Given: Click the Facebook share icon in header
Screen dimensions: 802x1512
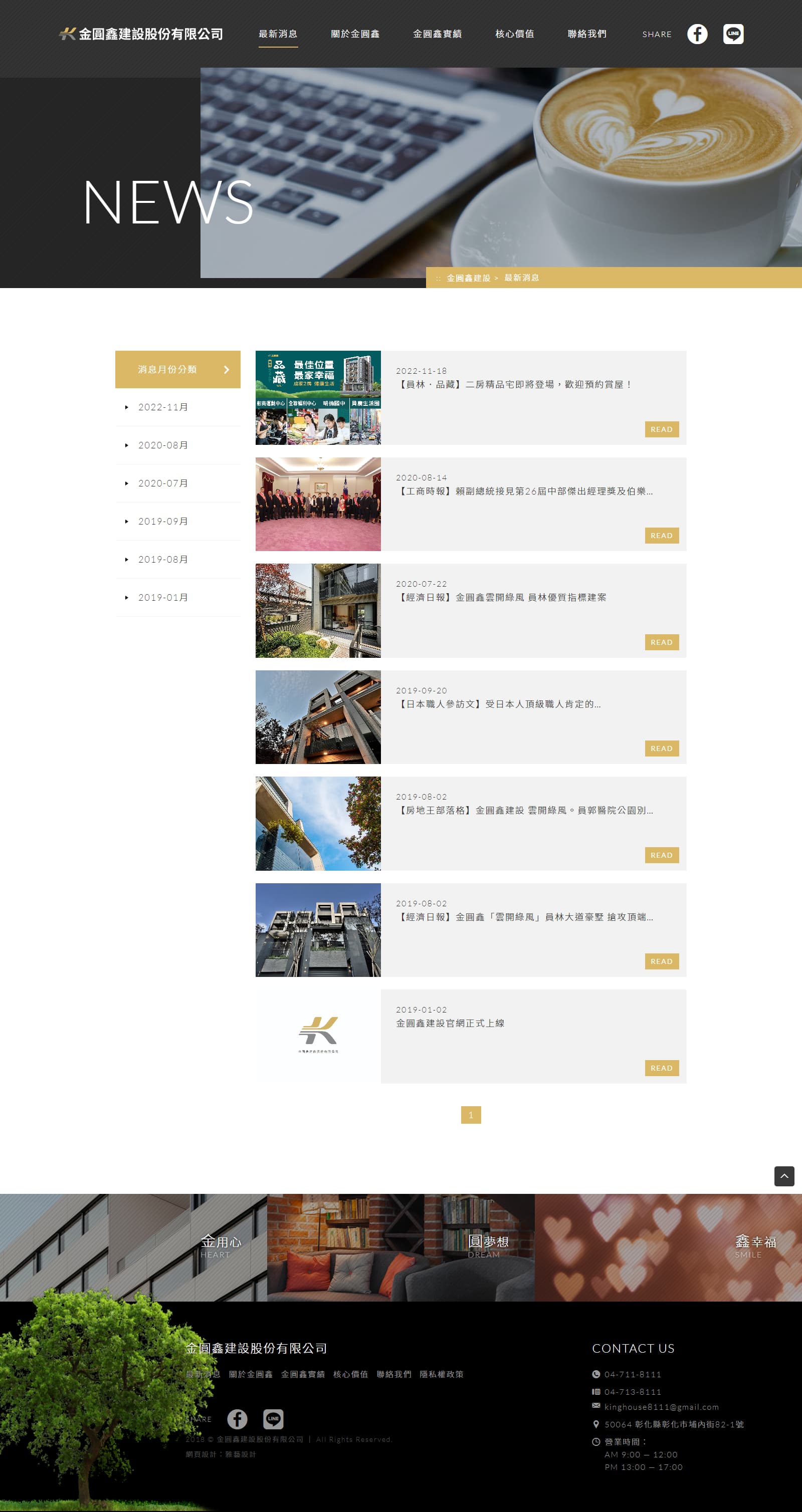Looking at the screenshot, I should (697, 34).
